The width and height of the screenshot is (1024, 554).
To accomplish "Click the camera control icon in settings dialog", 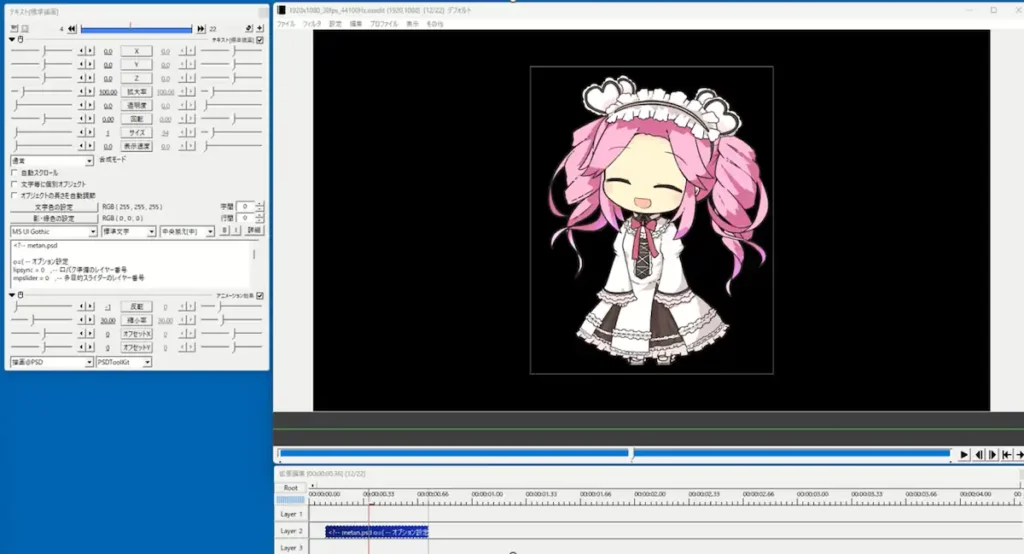I will coord(14,29).
